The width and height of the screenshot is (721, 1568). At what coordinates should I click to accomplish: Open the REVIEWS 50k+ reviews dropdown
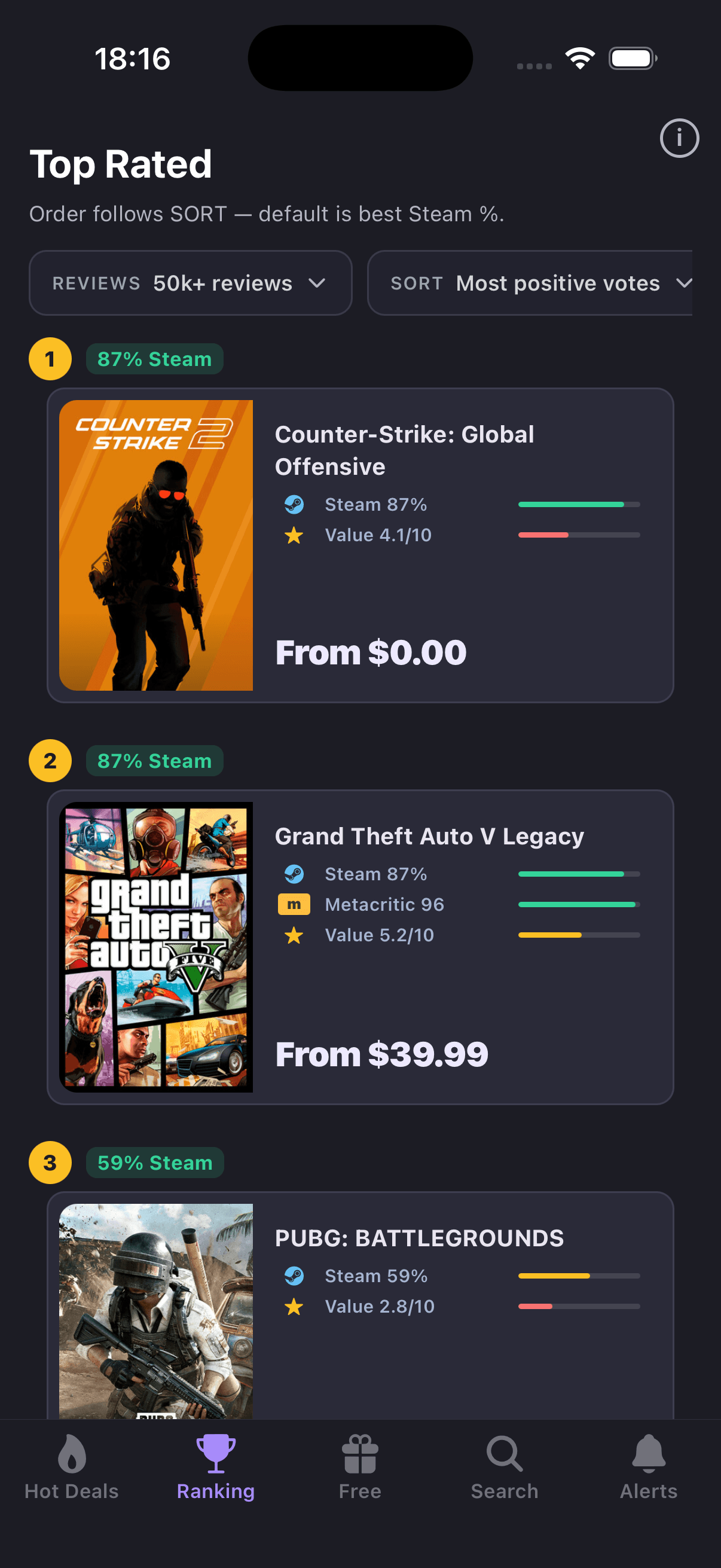click(x=191, y=282)
